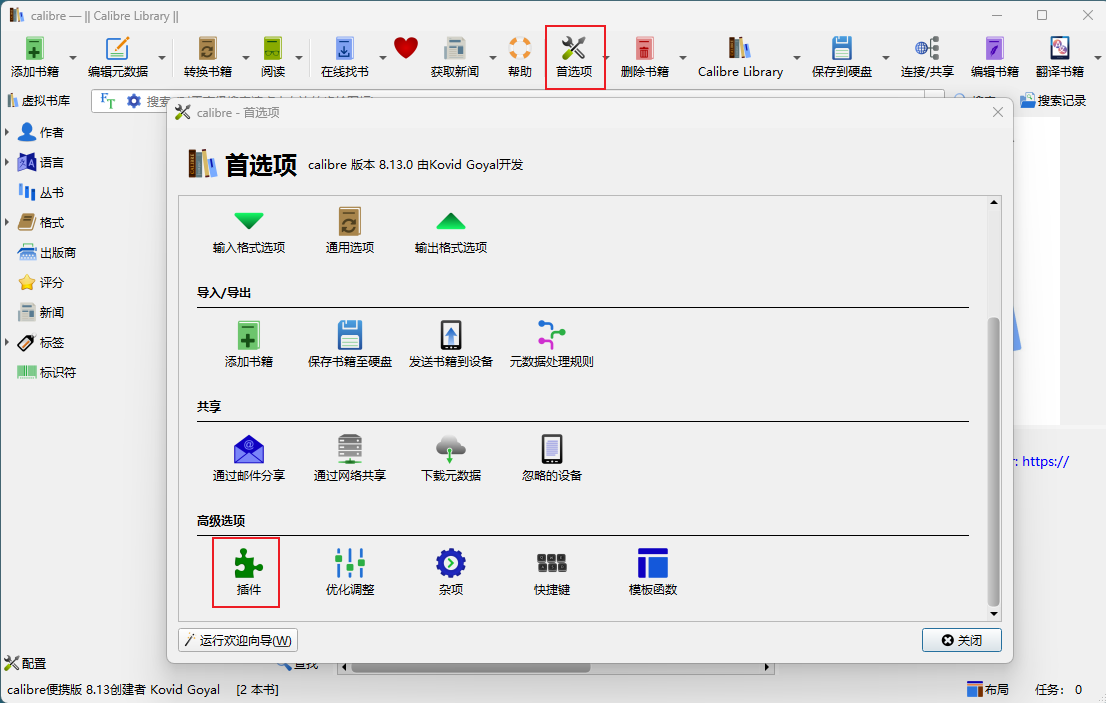Open 模板函数 template functions
The image size is (1106, 703).
coord(652,572)
